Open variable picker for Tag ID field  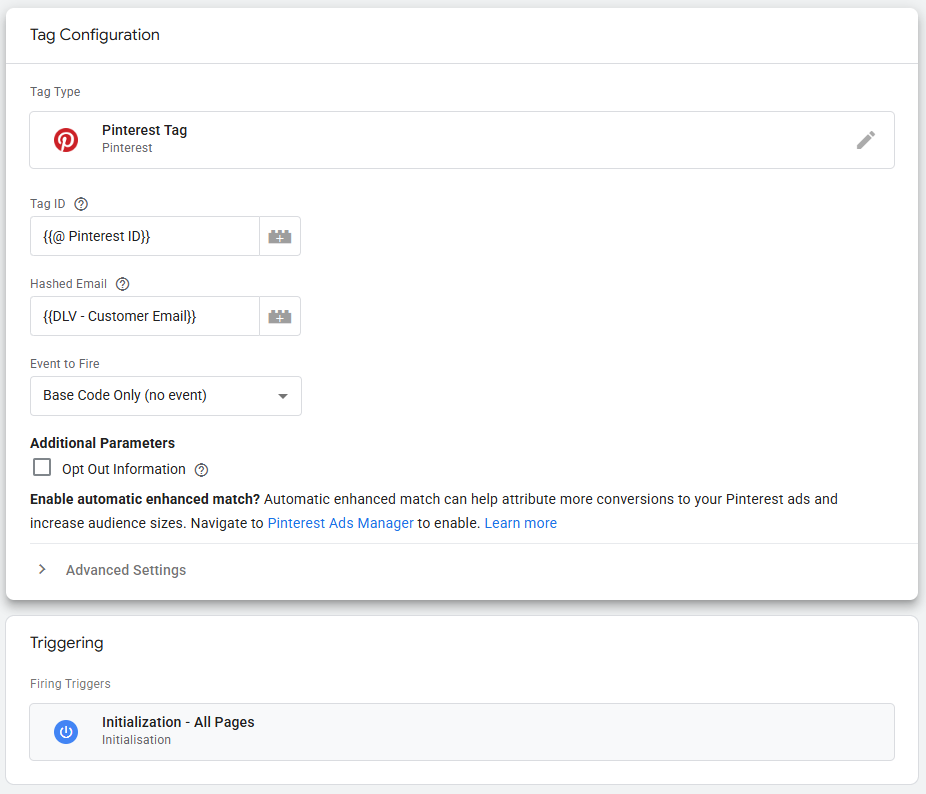[280, 237]
